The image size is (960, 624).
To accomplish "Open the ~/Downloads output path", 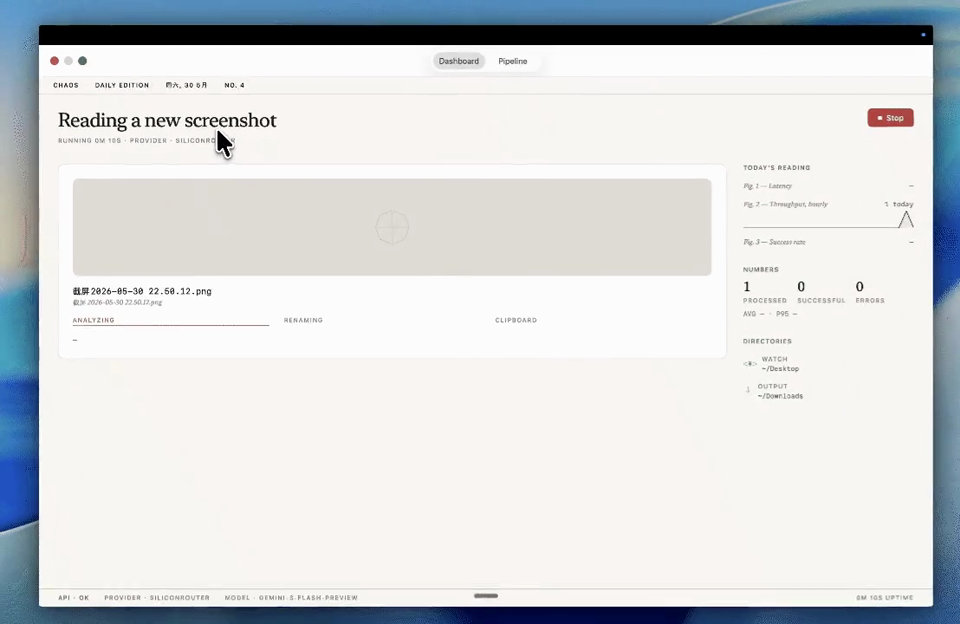I will coord(780,396).
